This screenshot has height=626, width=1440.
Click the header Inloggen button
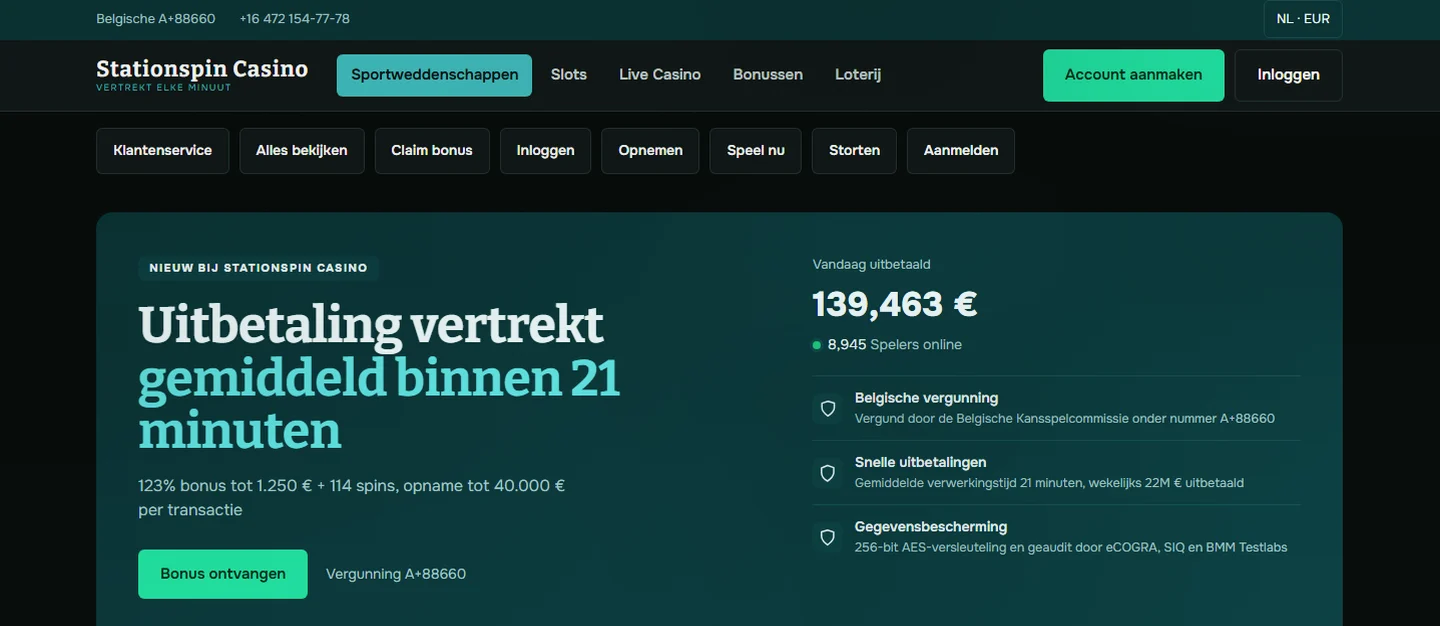point(1288,75)
